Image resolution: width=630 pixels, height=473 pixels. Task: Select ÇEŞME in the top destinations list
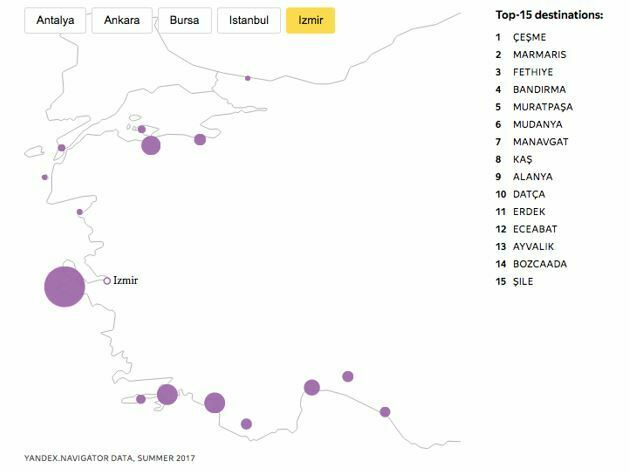click(529, 37)
